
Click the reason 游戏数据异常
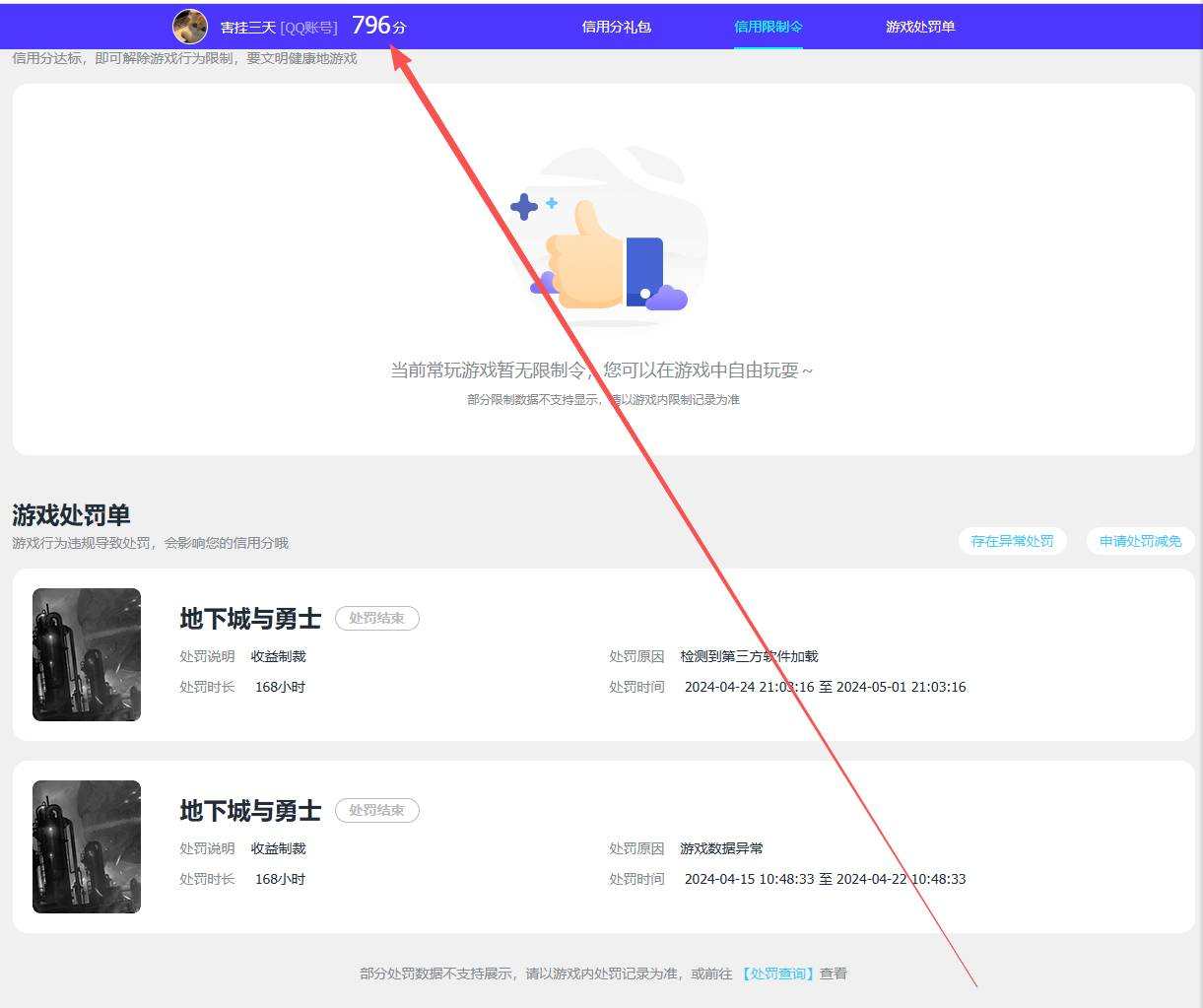pyautogui.click(x=721, y=848)
